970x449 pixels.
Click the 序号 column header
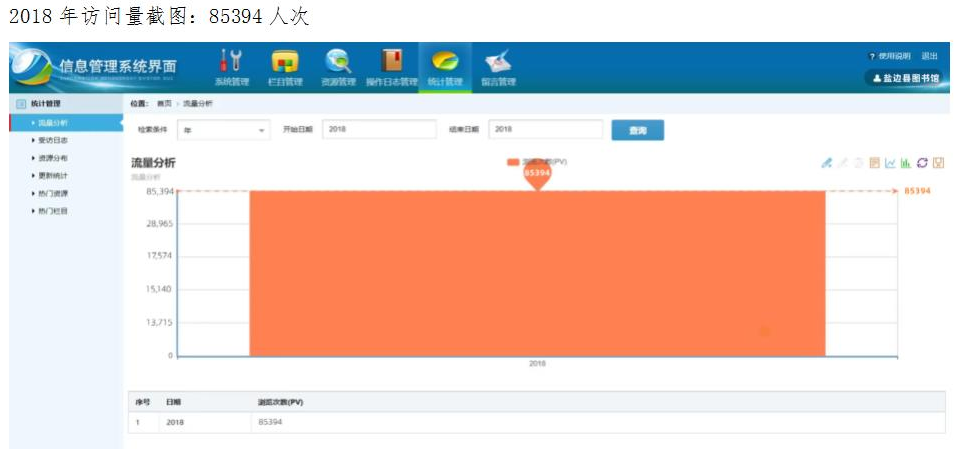pyautogui.click(x=143, y=402)
